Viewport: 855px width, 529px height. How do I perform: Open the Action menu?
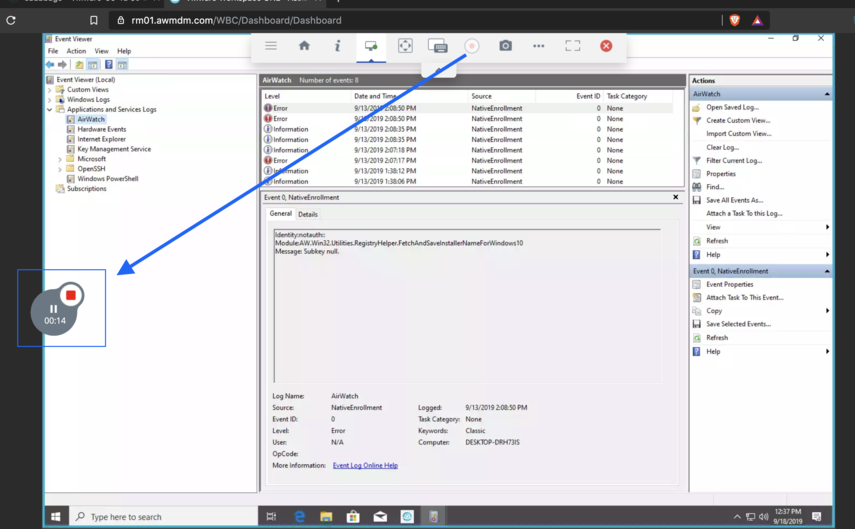[x=76, y=51]
